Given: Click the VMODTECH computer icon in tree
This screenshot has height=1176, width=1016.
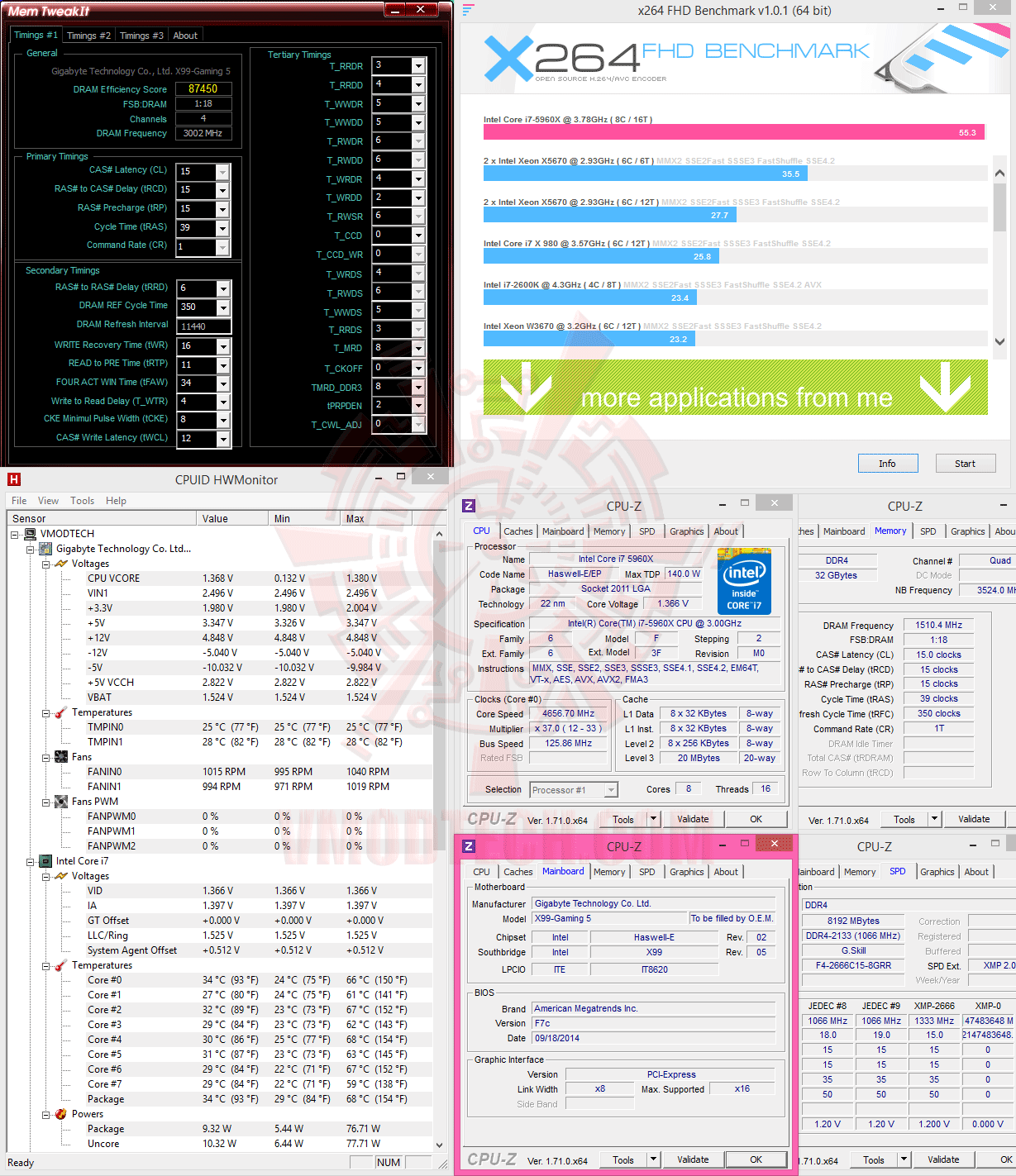Looking at the screenshot, I should coord(31,534).
